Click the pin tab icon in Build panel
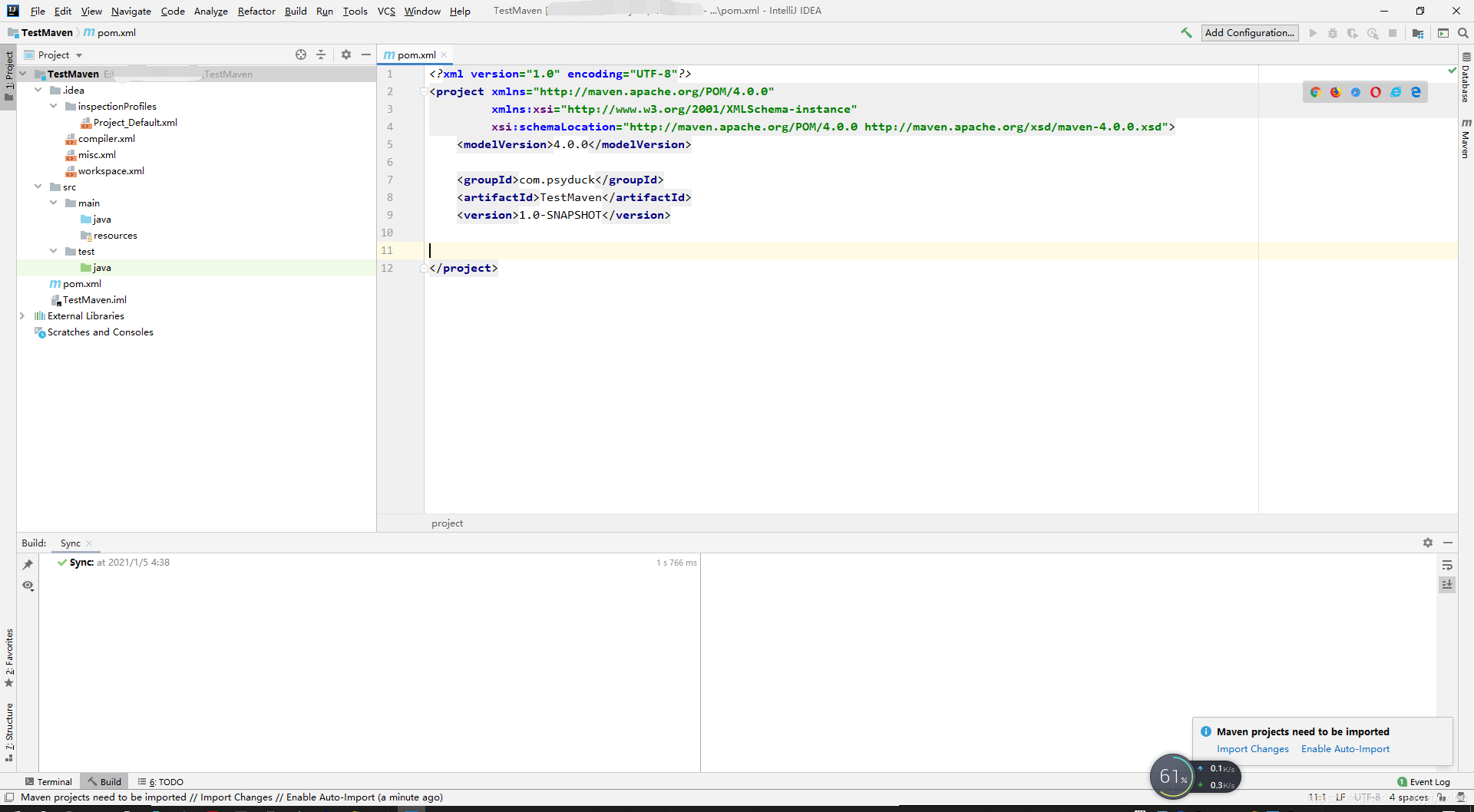The height and width of the screenshot is (812, 1474). coord(28,565)
